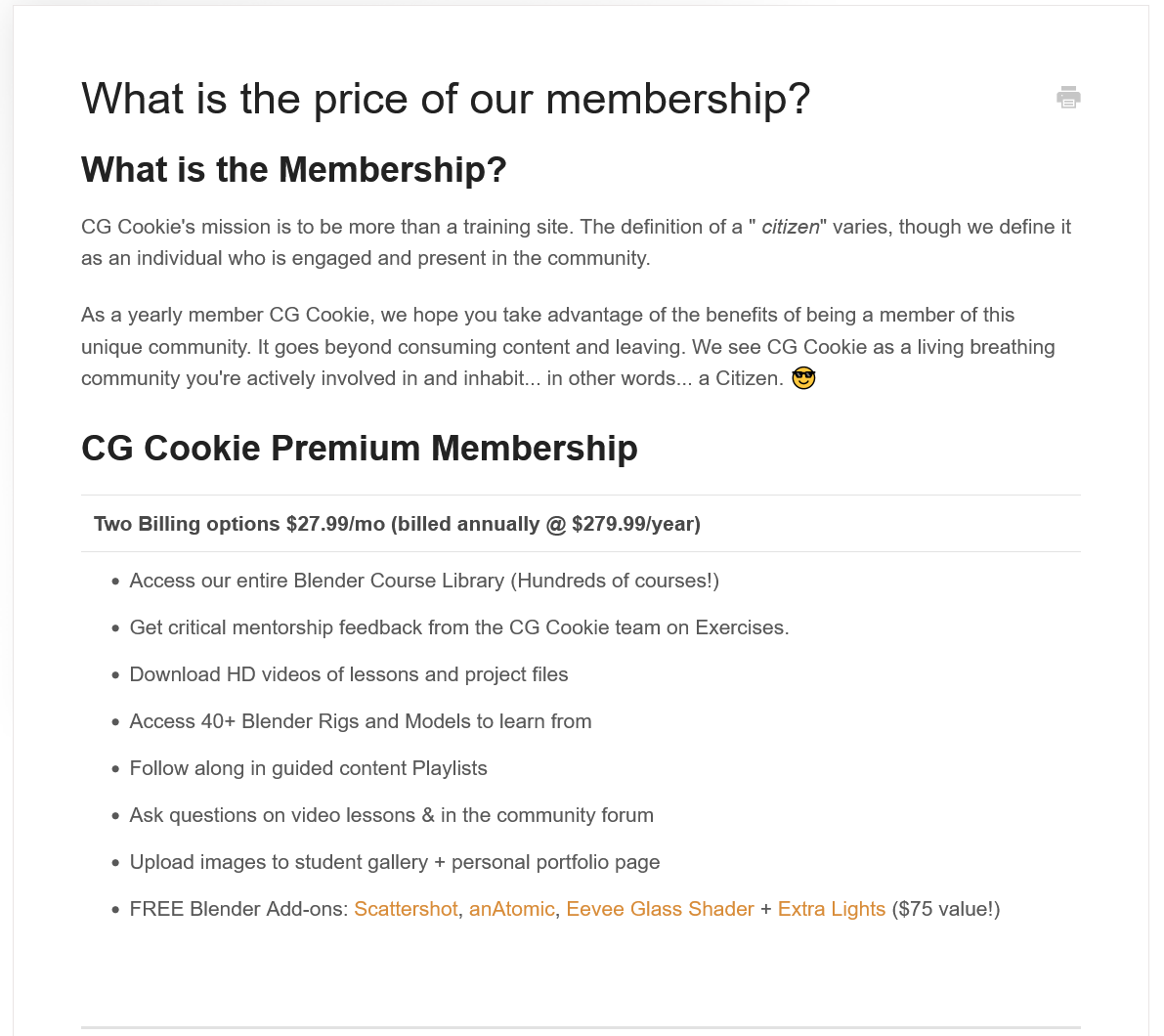Screen dimensions: 1164x1036
Task: Open the Extra Lights link
Action: coord(831,909)
